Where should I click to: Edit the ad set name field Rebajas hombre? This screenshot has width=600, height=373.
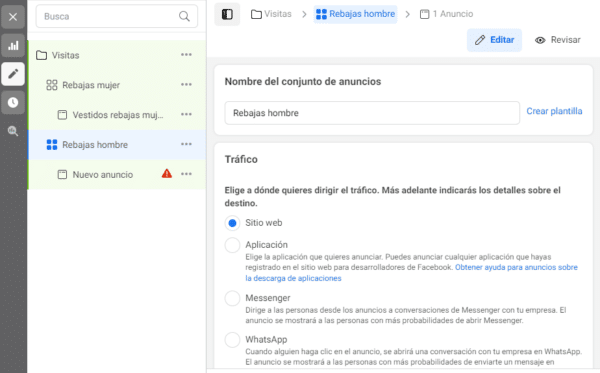click(372, 113)
